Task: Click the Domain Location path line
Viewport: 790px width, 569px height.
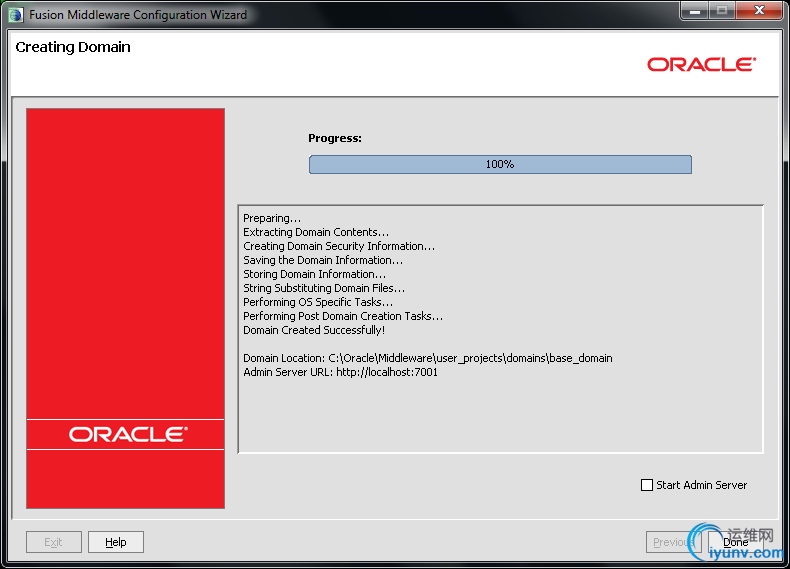Action: click(x=428, y=358)
